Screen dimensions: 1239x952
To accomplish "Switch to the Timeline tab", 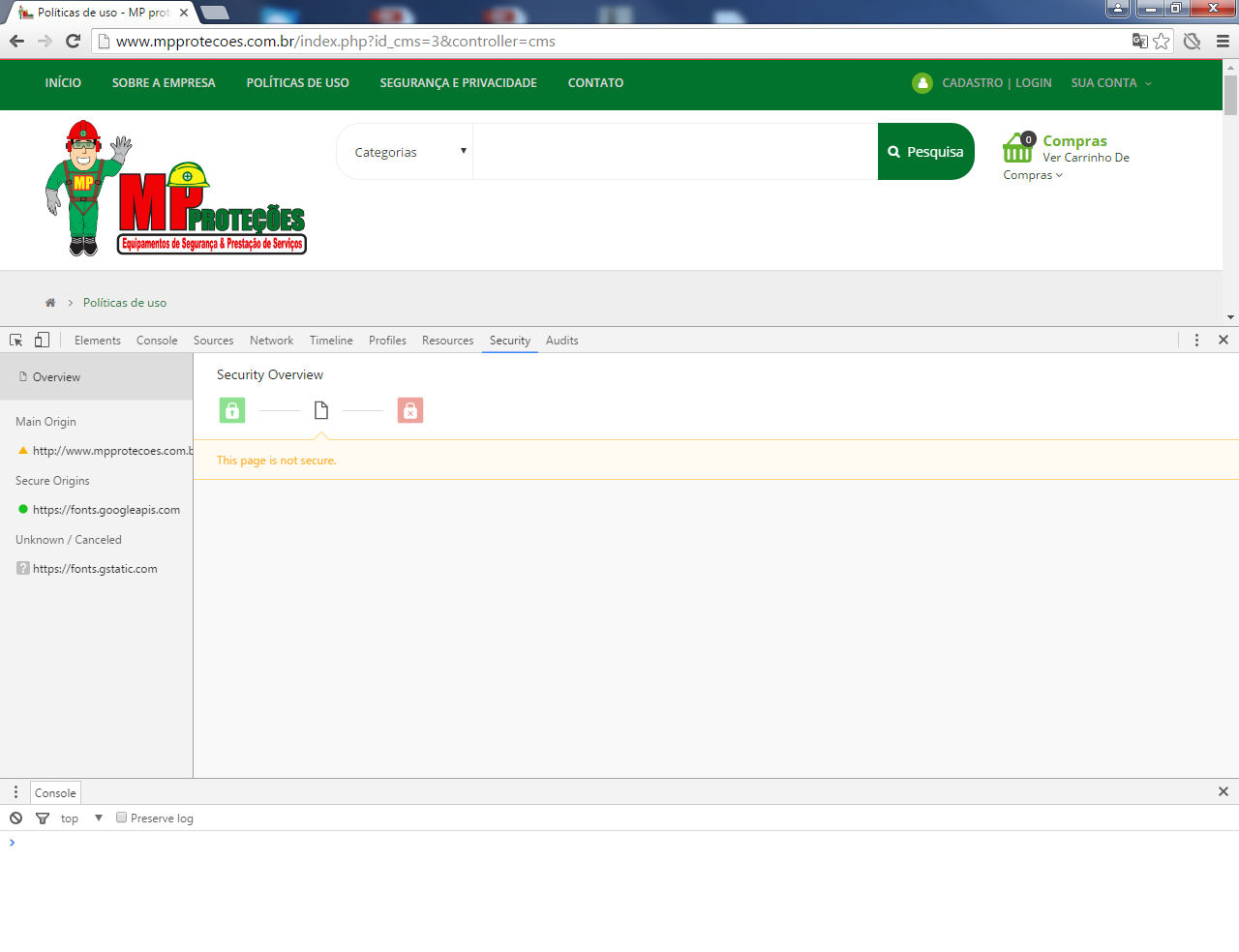I will click(331, 341).
